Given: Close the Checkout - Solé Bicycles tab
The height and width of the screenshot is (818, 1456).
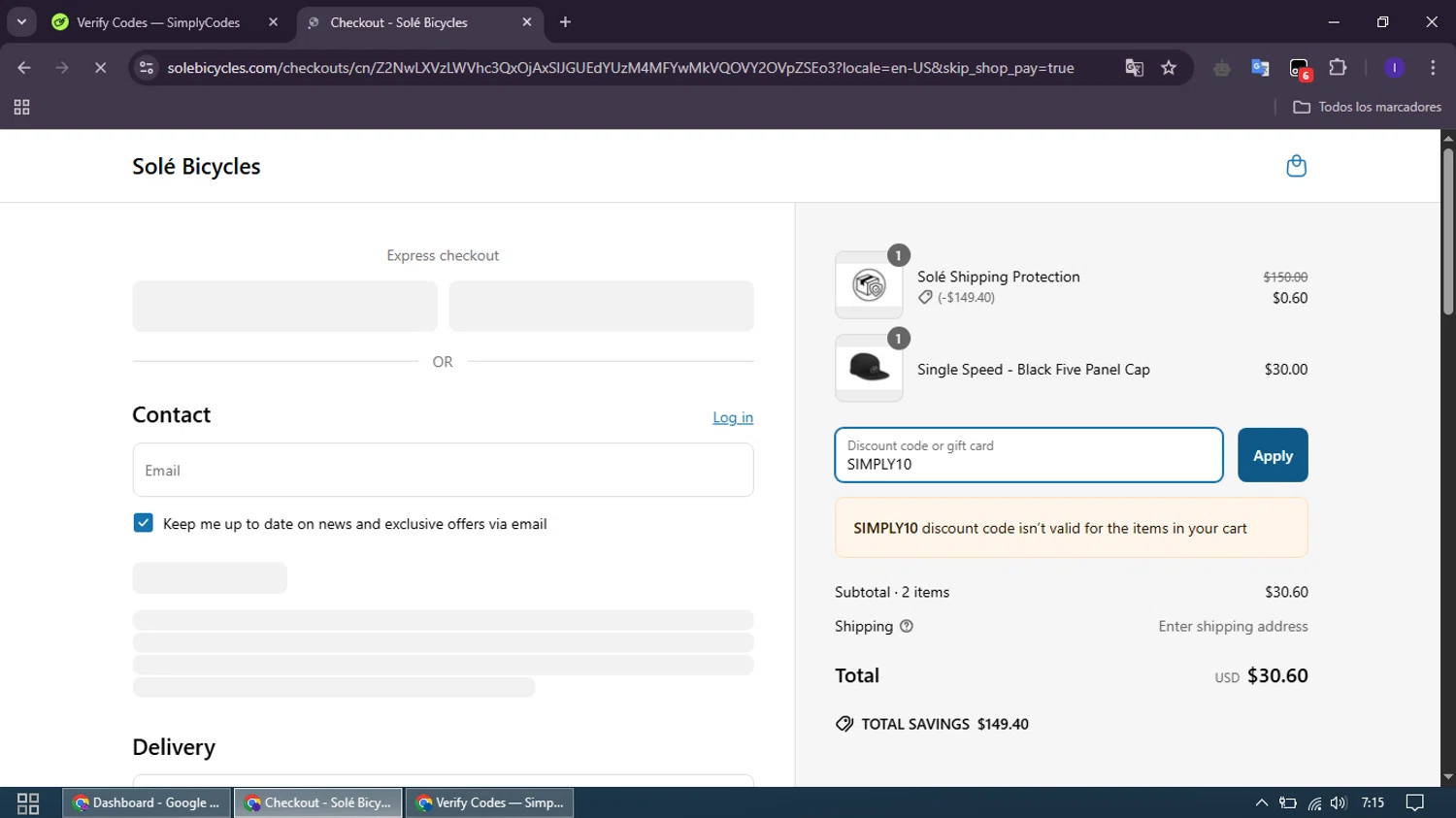Looking at the screenshot, I should 527,22.
